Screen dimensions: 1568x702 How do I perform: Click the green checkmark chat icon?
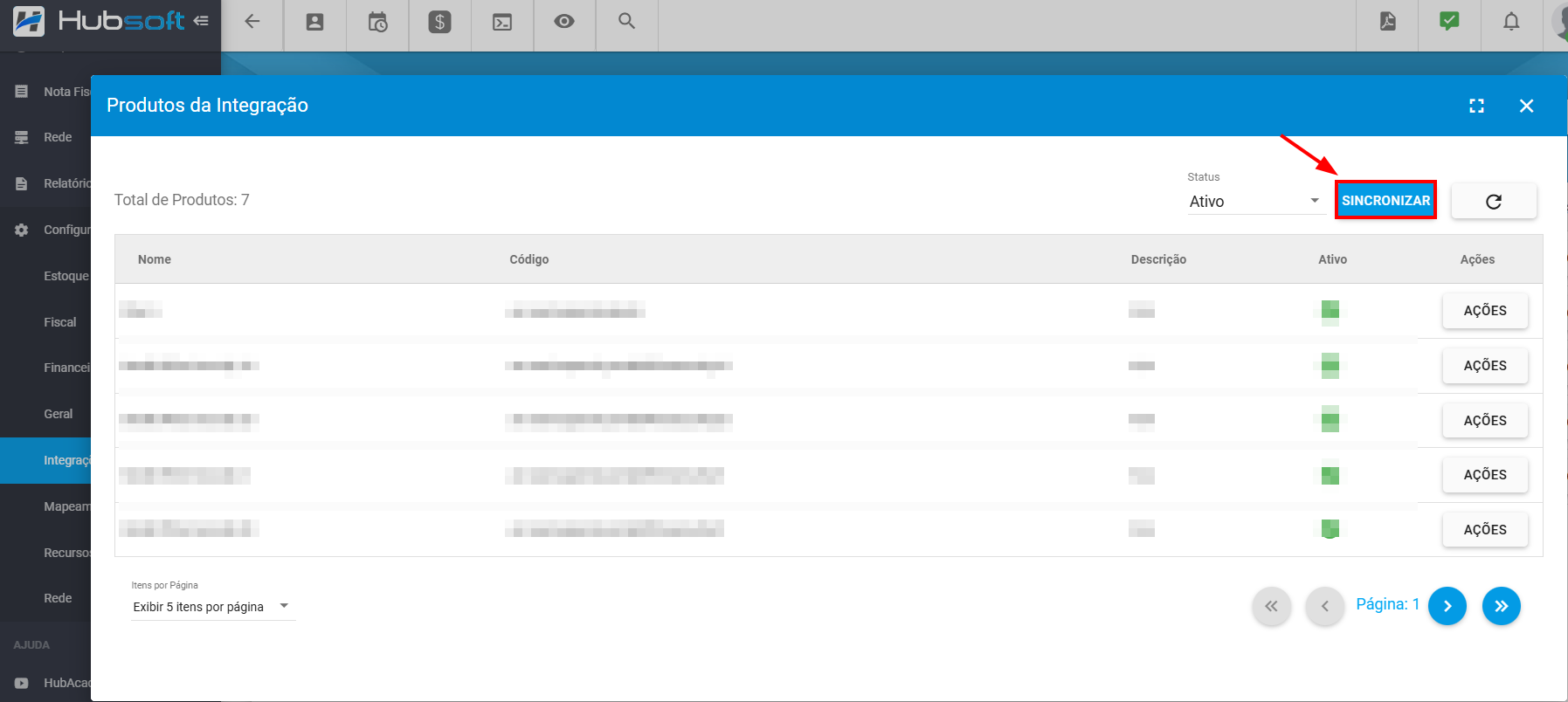pyautogui.click(x=1449, y=21)
